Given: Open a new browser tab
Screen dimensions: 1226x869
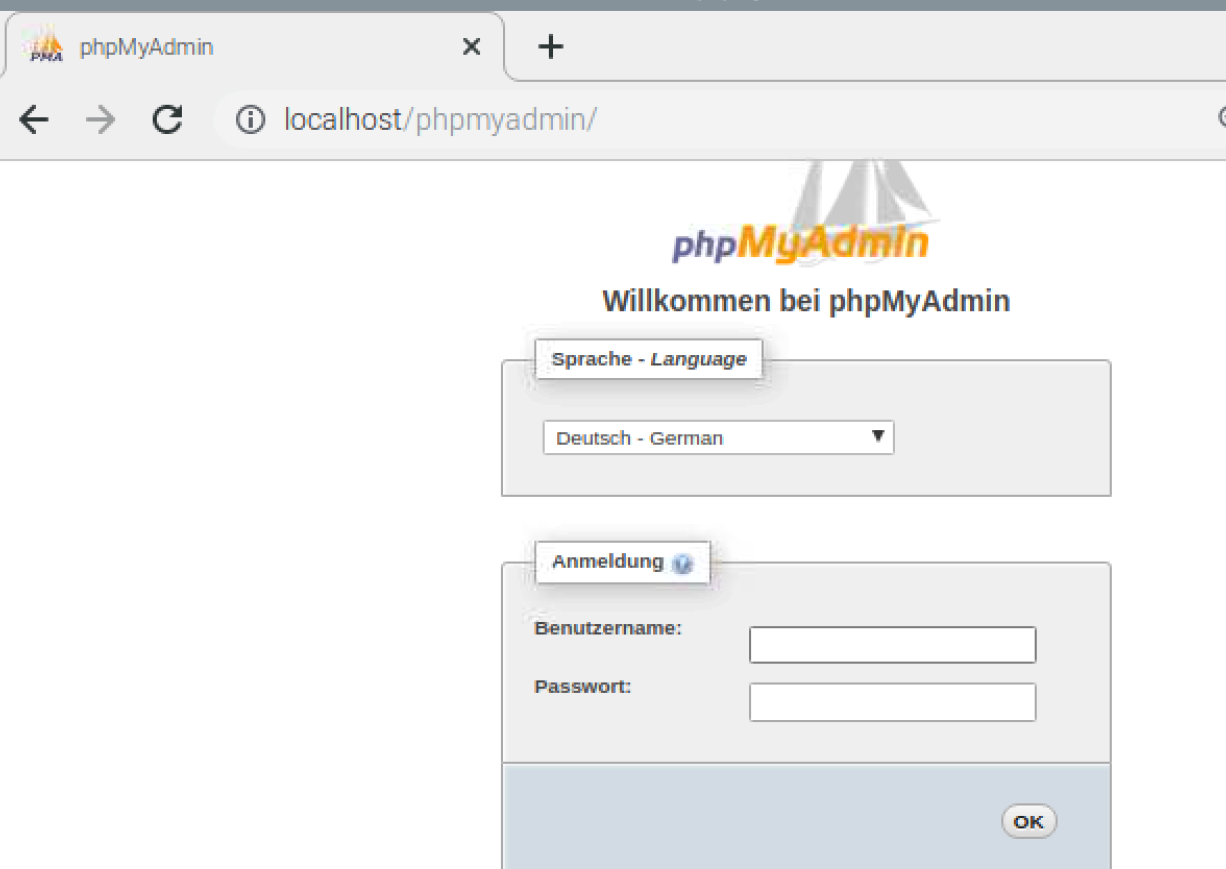Looking at the screenshot, I should click(x=551, y=46).
